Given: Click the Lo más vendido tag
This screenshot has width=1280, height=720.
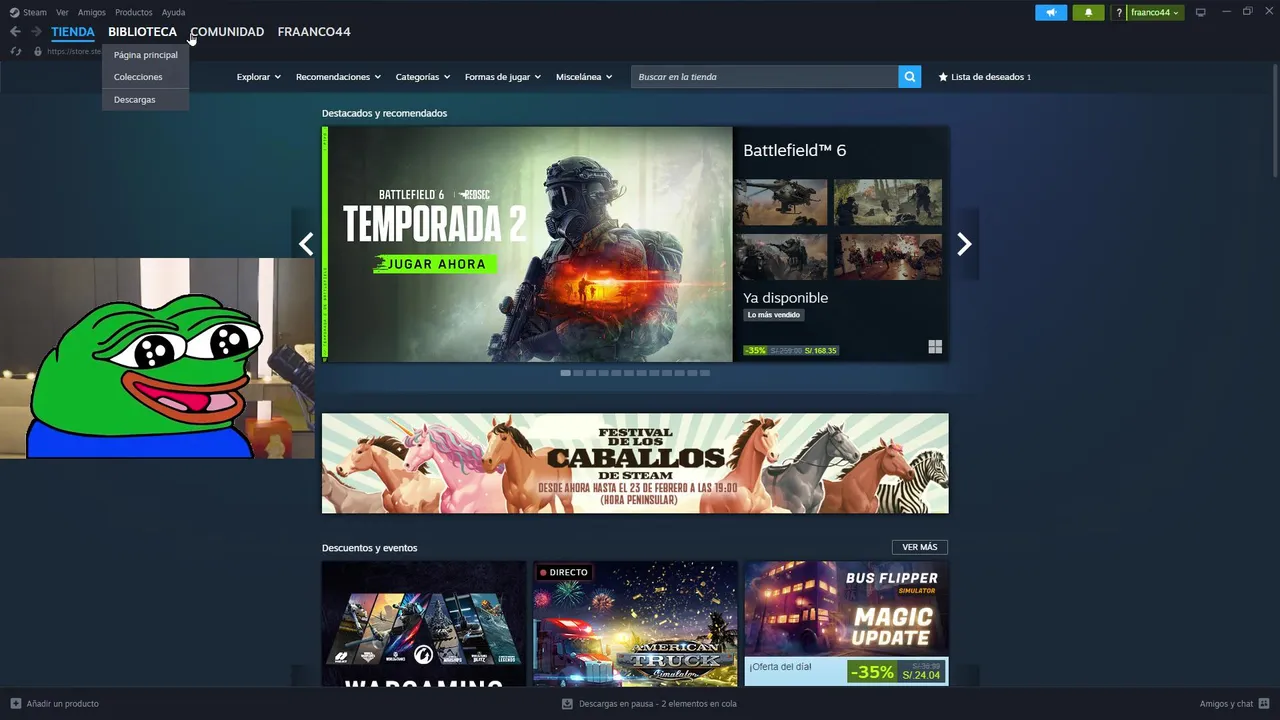Looking at the screenshot, I should 774,315.
